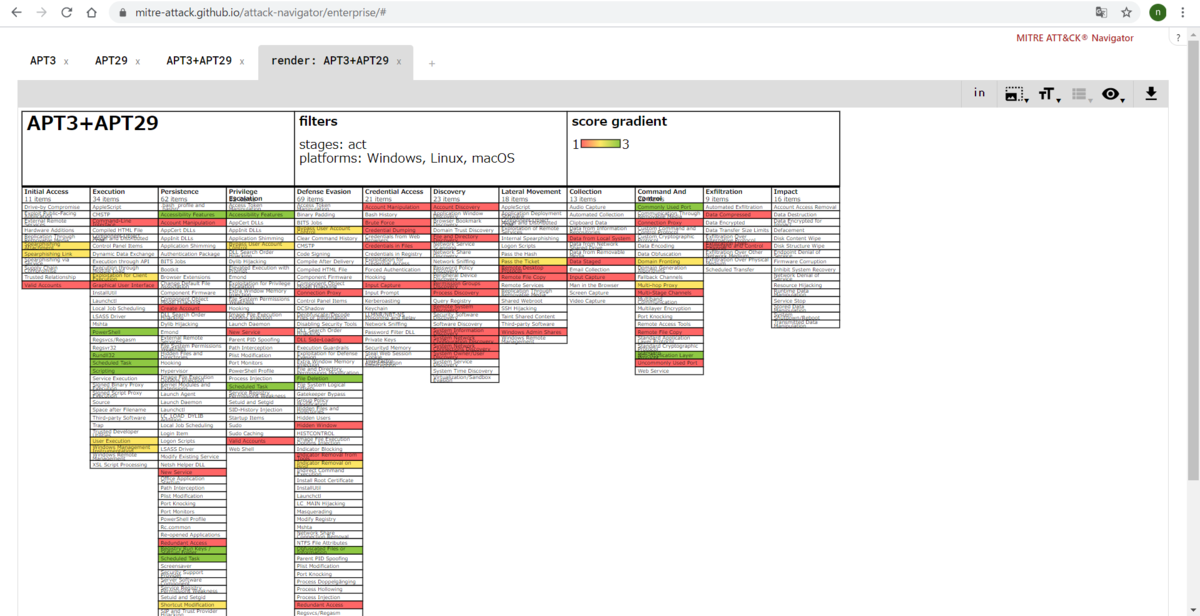Select the Kerberoasting technique cell

(x=397, y=300)
